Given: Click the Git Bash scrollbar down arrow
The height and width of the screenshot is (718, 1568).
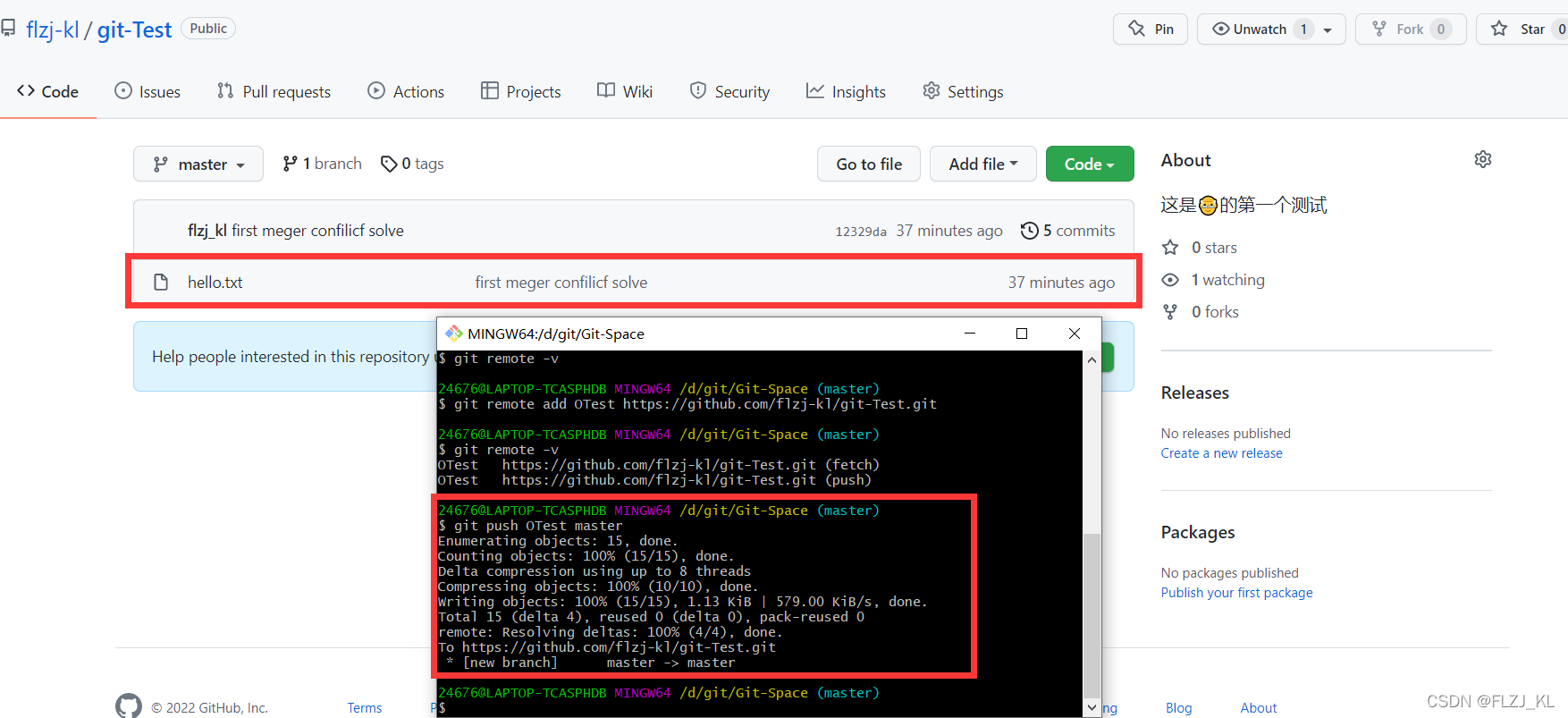Looking at the screenshot, I should (x=1092, y=707).
